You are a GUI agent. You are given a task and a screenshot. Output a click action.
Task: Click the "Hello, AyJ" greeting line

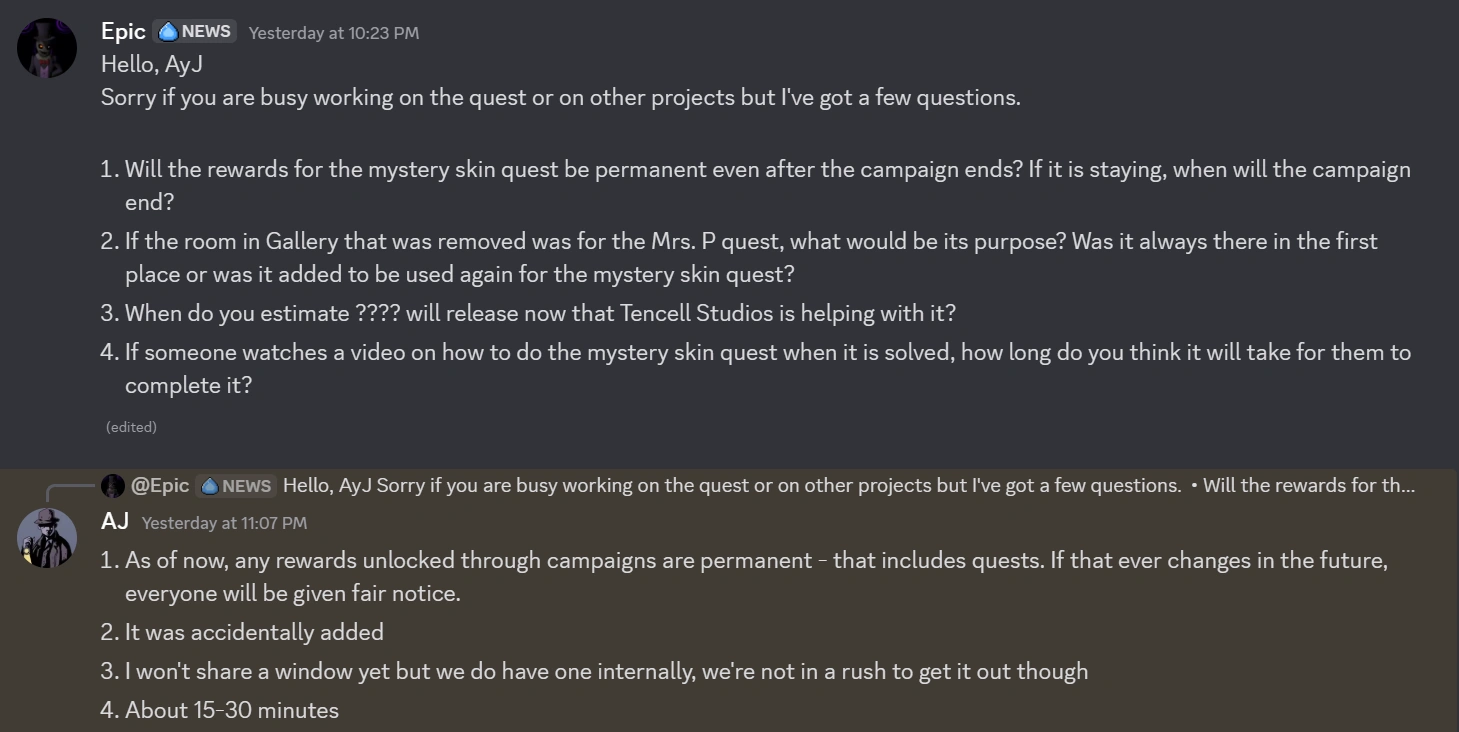point(152,65)
